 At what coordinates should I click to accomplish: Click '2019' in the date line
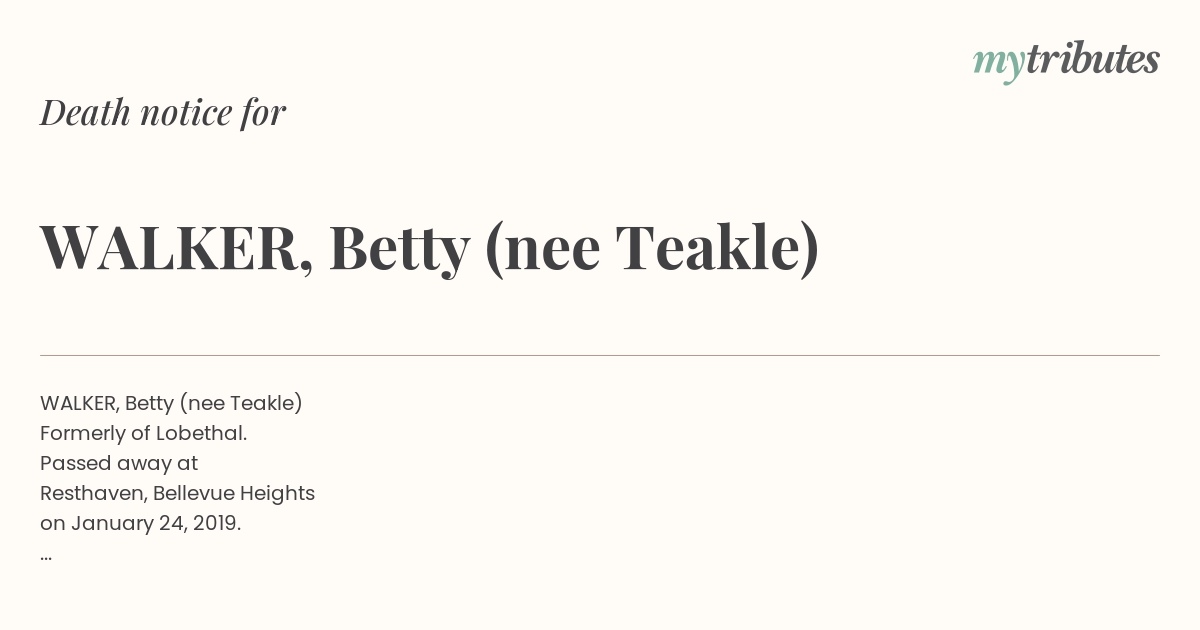click(x=217, y=523)
